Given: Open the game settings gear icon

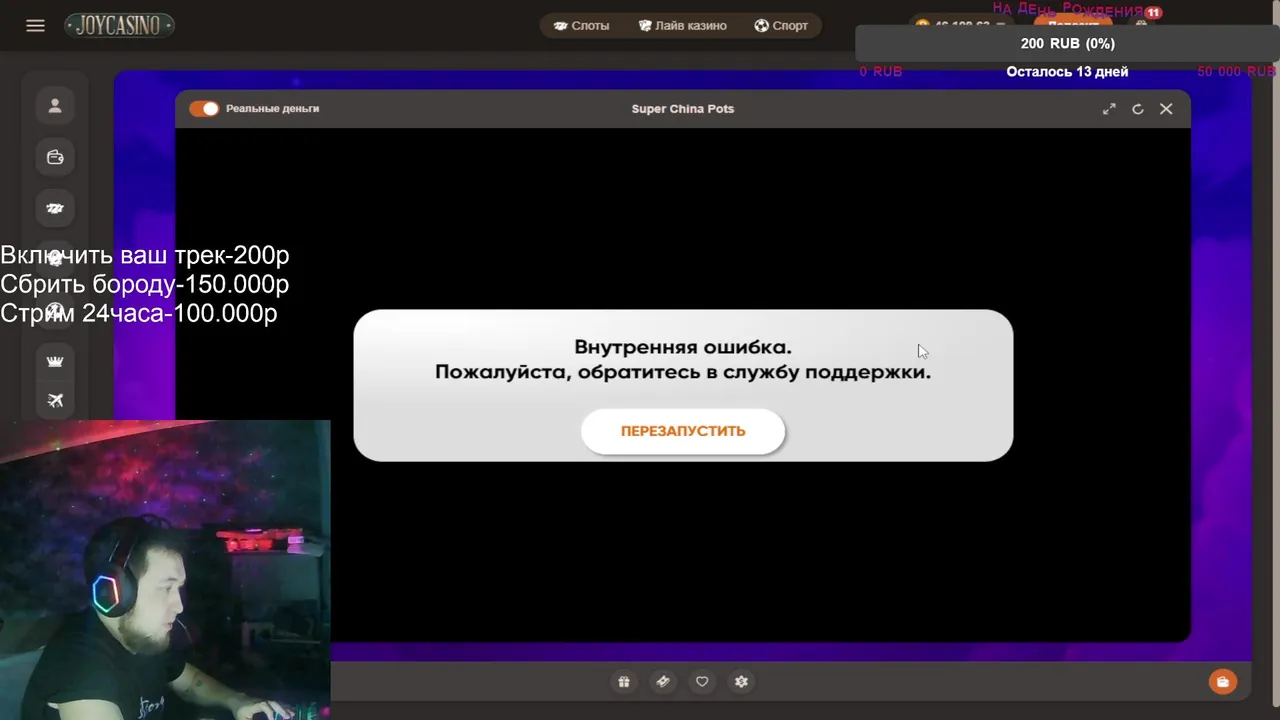Looking at the screenshot, I should (741, 682).
